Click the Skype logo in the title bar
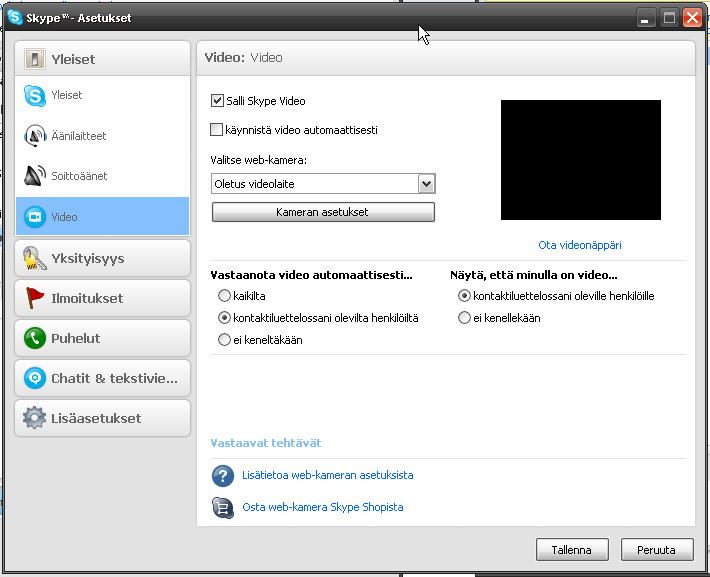 point(15,18)
